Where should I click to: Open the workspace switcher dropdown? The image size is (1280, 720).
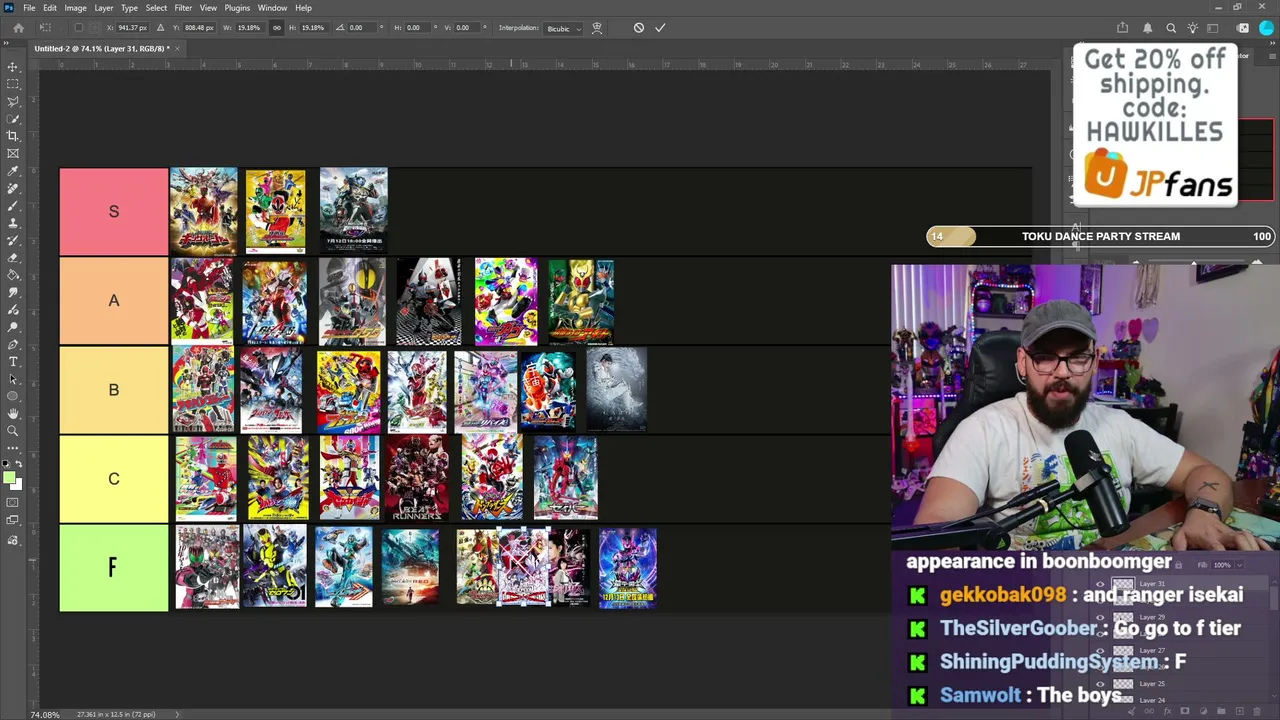tap(1215, 28)
